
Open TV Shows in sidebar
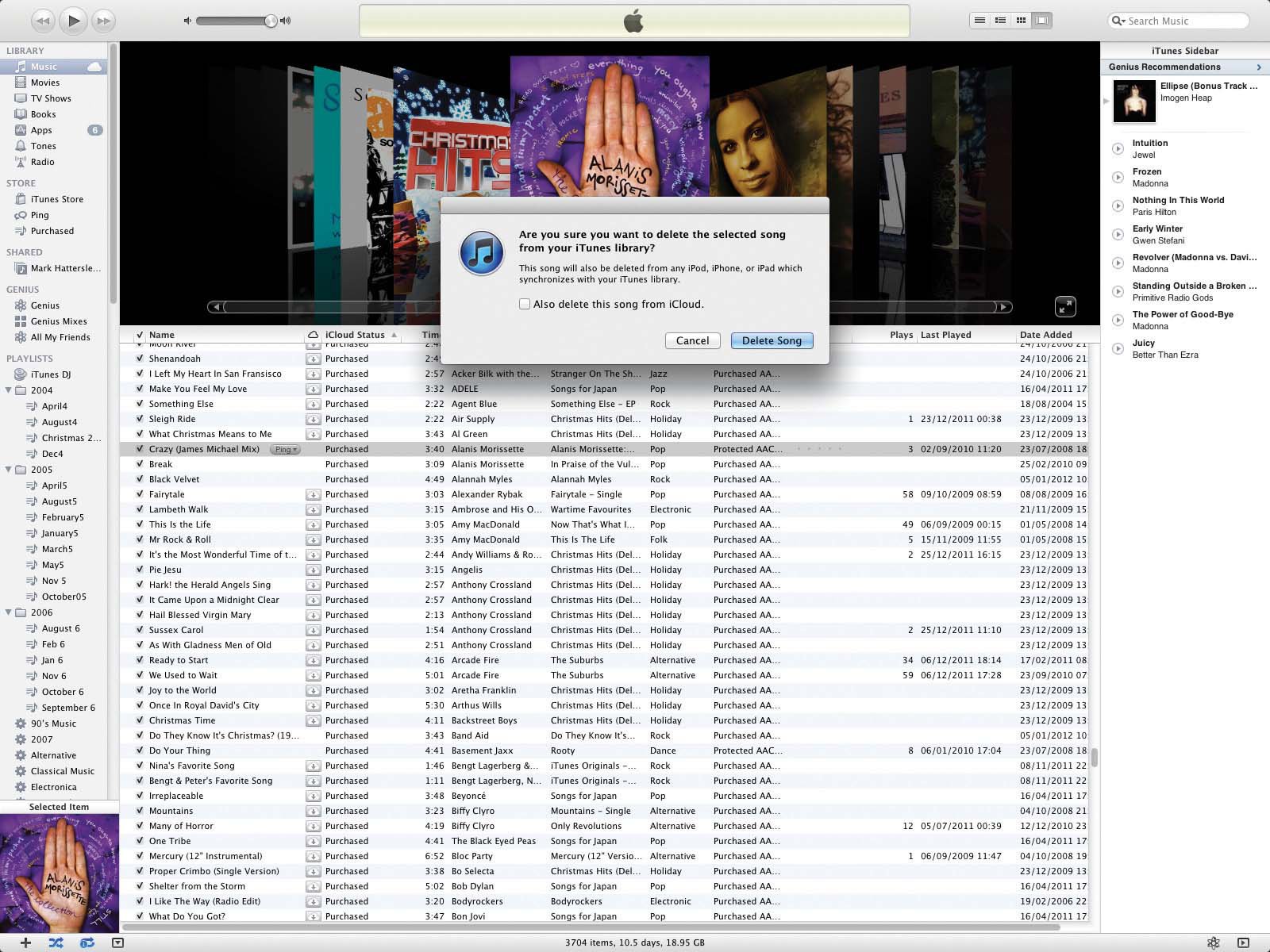pyautogui.click(x=51, y=98)
